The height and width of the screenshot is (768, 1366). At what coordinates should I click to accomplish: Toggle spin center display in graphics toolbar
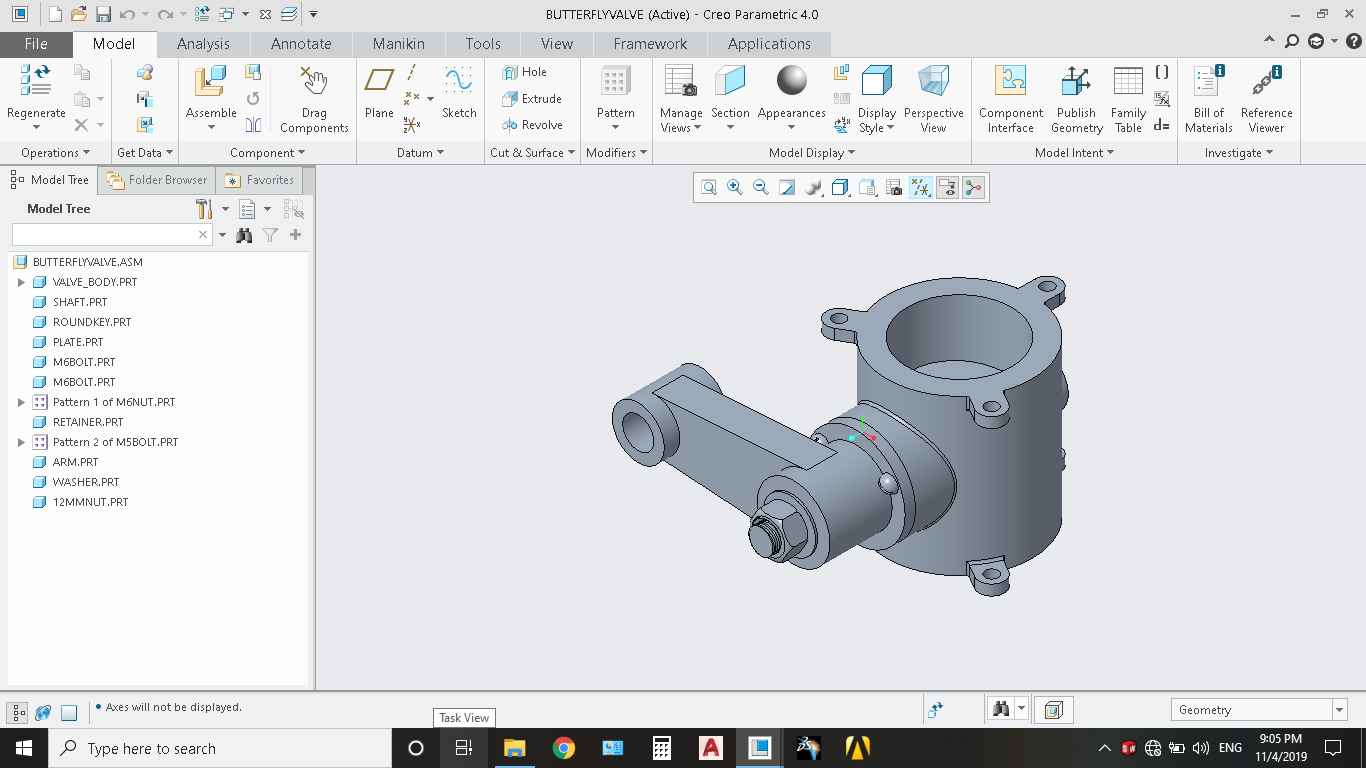(973, 188)
